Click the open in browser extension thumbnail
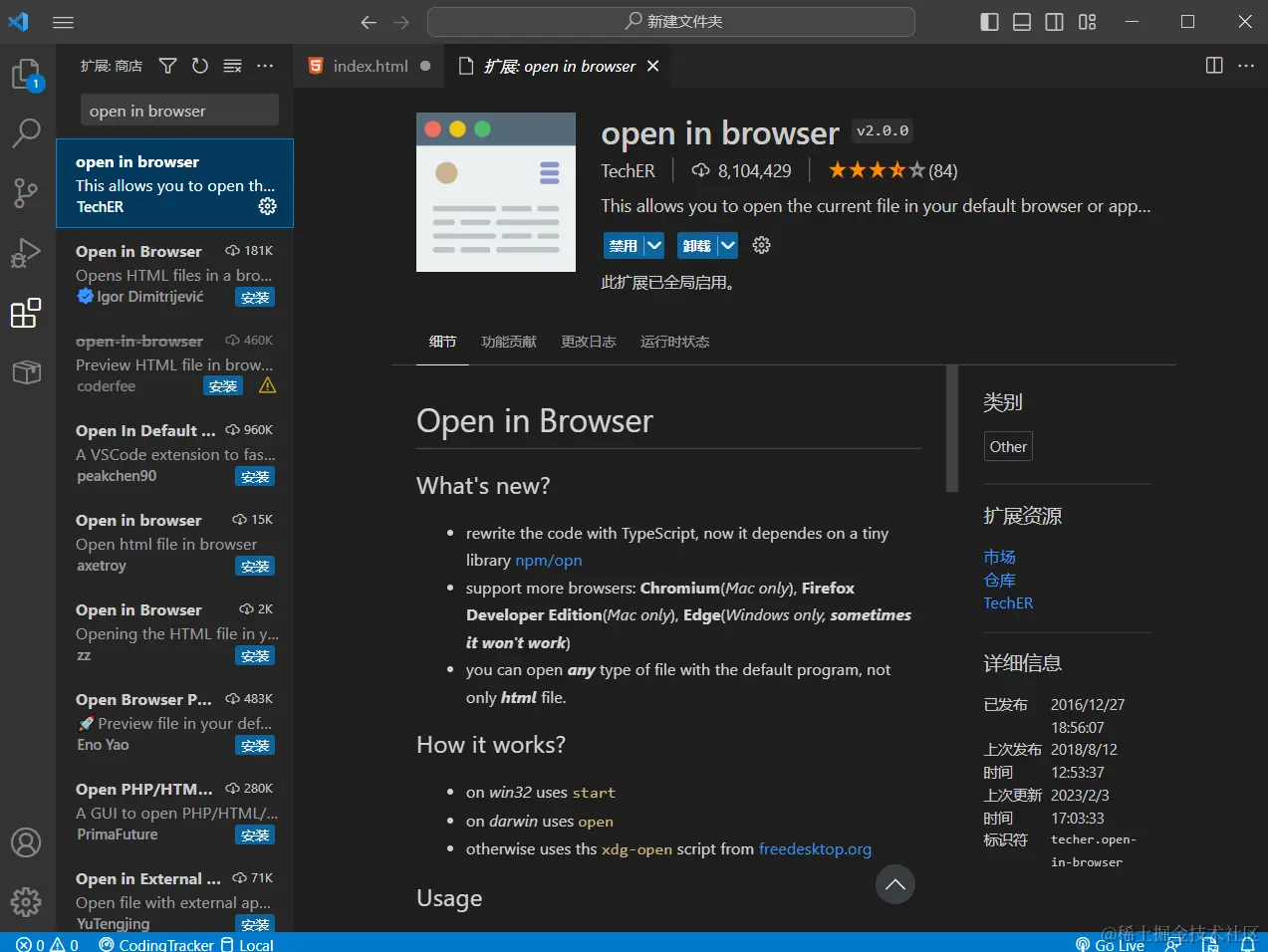This screenshot has height=952, width=1268. click(496, 192)
